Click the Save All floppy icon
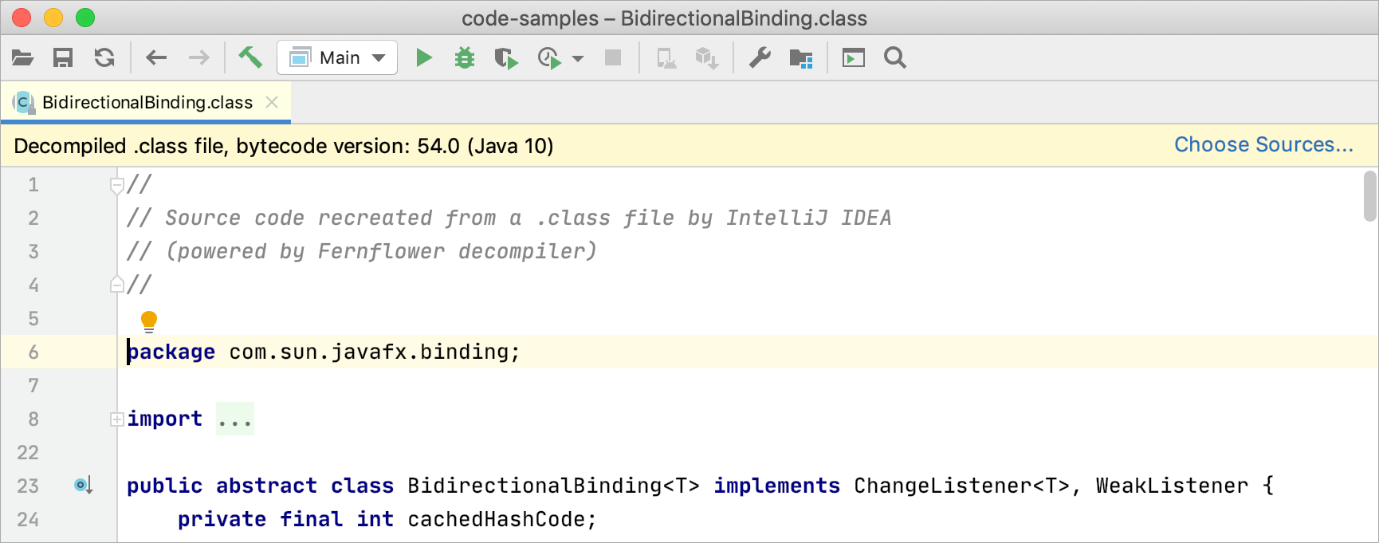1379x543 pixels. click(63, 58)
